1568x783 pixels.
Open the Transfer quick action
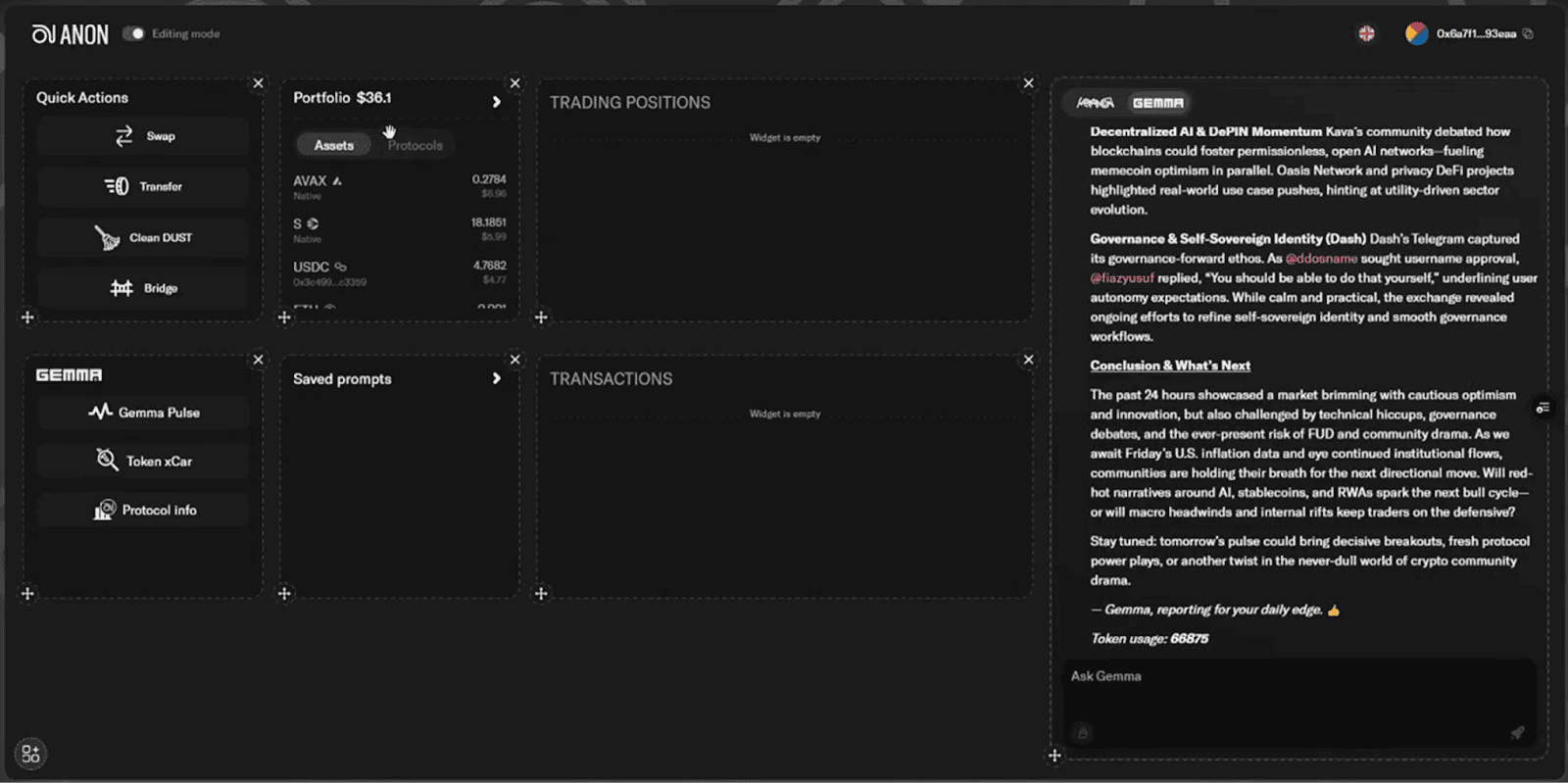(x=144, y=186)
